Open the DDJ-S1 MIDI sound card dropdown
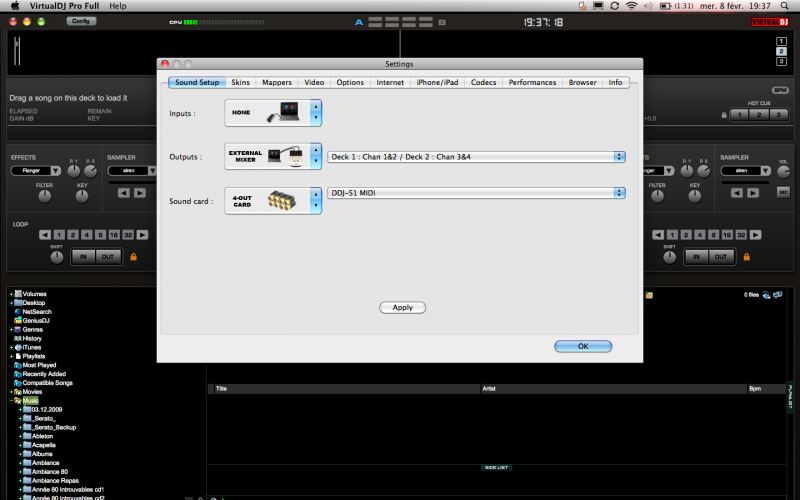Viewport: 800px width, 500px height. 477,193
